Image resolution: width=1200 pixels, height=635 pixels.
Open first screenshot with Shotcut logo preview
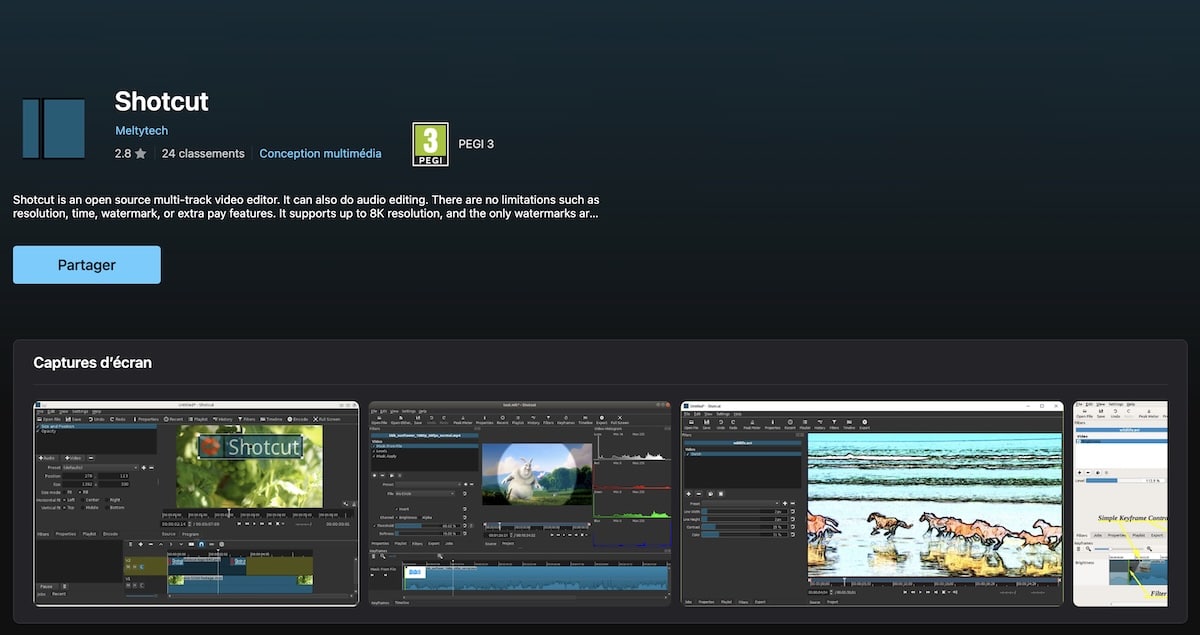196,503
